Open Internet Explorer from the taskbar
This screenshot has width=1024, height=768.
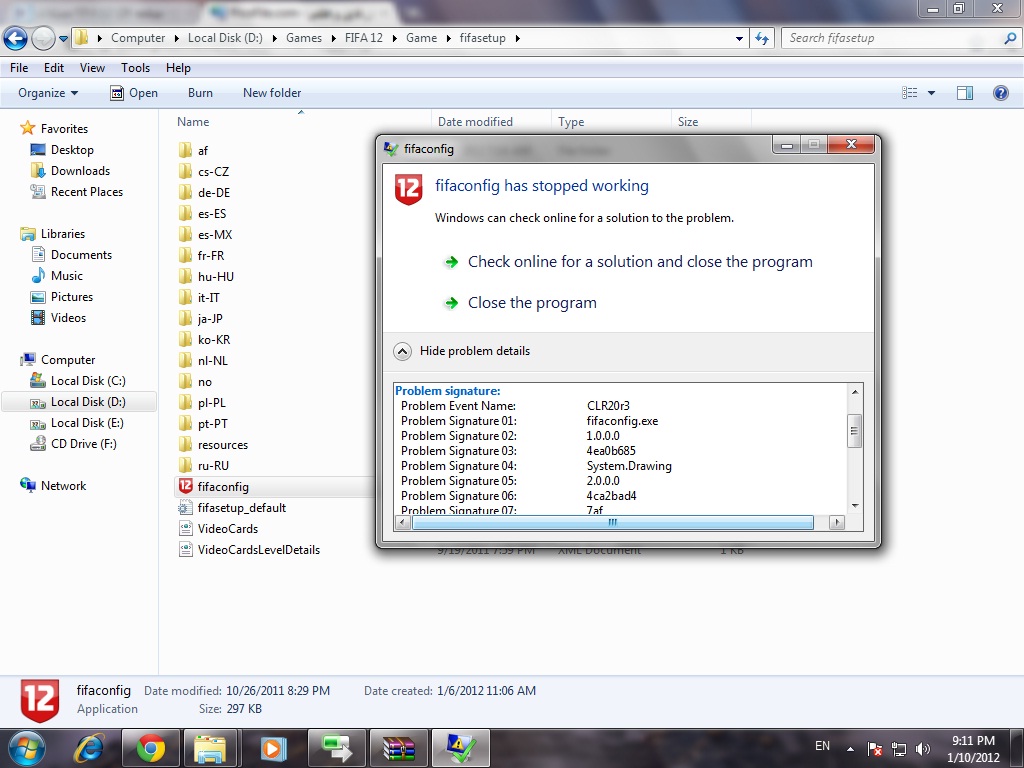click(89, 748)
